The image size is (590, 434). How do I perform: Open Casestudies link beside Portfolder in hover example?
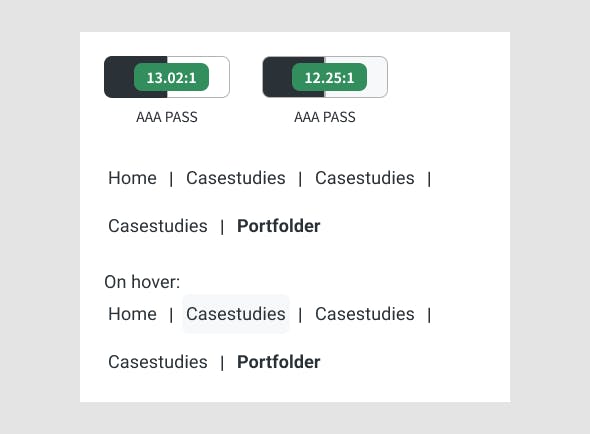(x=158, y=362)
